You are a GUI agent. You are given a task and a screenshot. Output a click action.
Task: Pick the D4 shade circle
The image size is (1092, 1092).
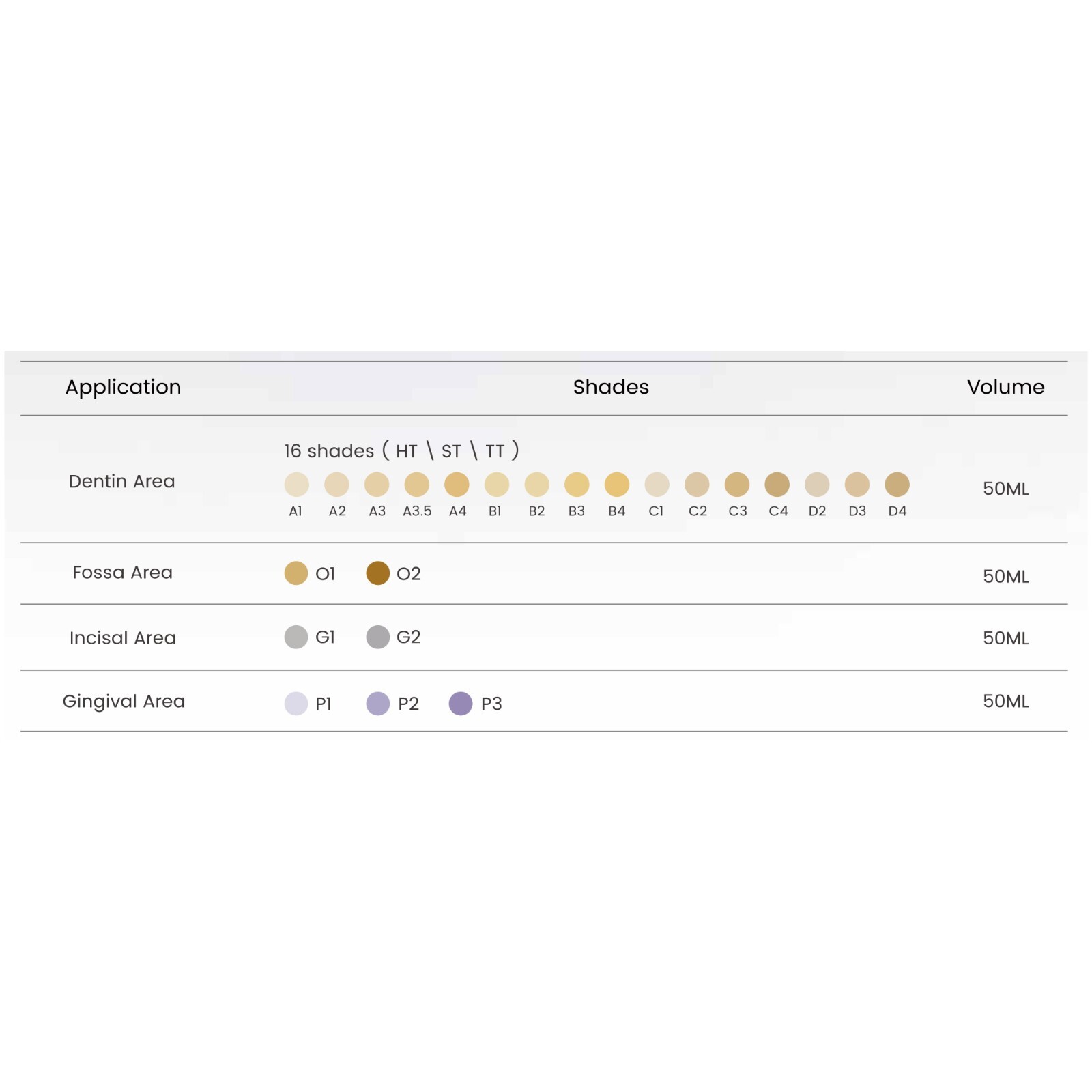(x=897, y=485)
